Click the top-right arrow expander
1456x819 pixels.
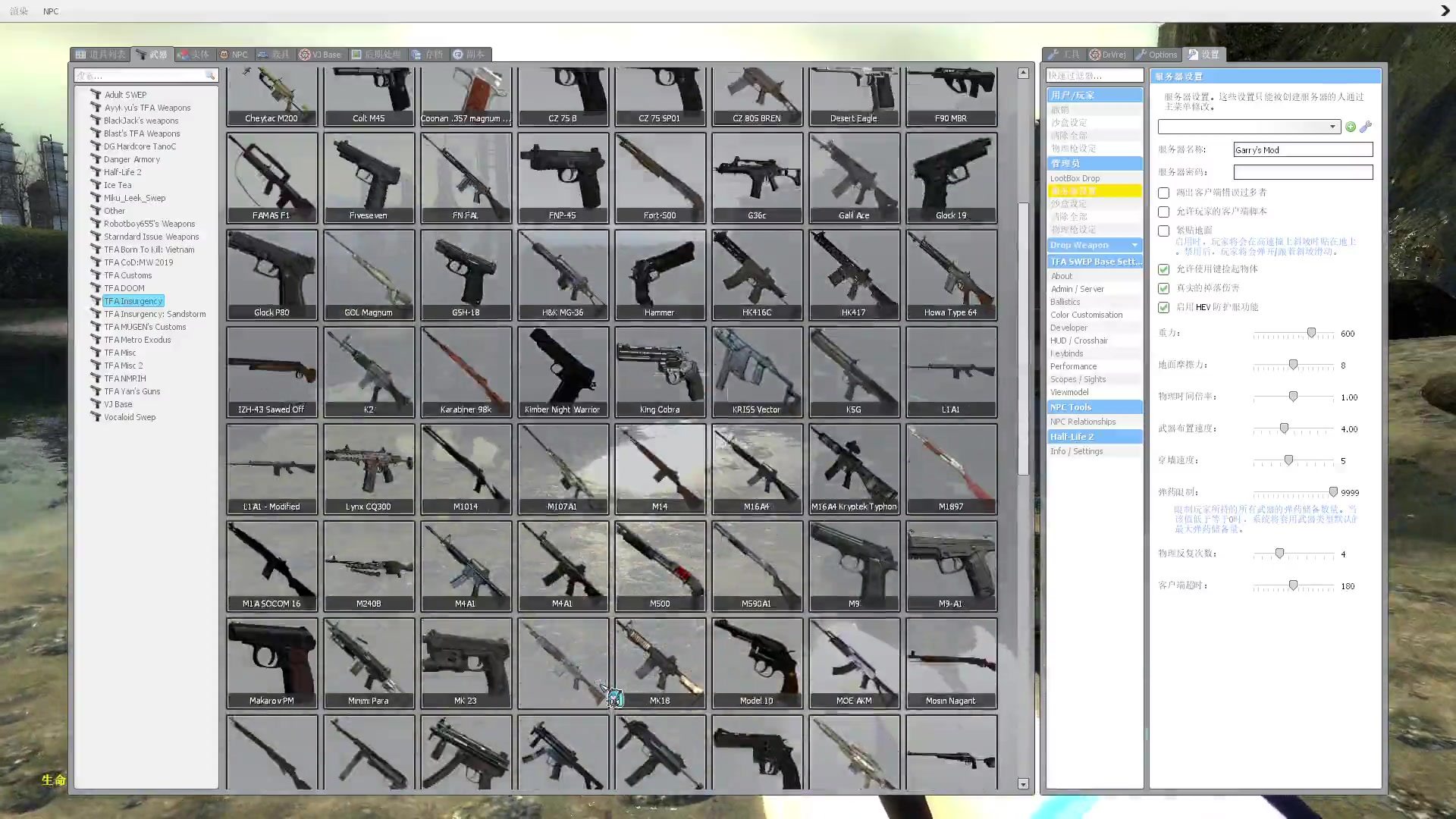[x=1445, y=11]
